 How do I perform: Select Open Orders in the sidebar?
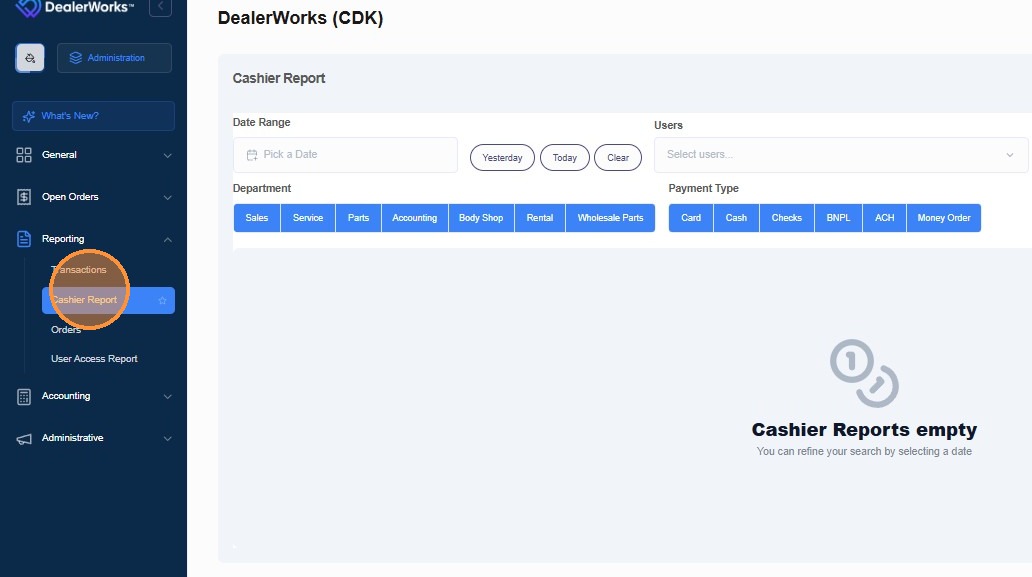click(x=70, y=197)
